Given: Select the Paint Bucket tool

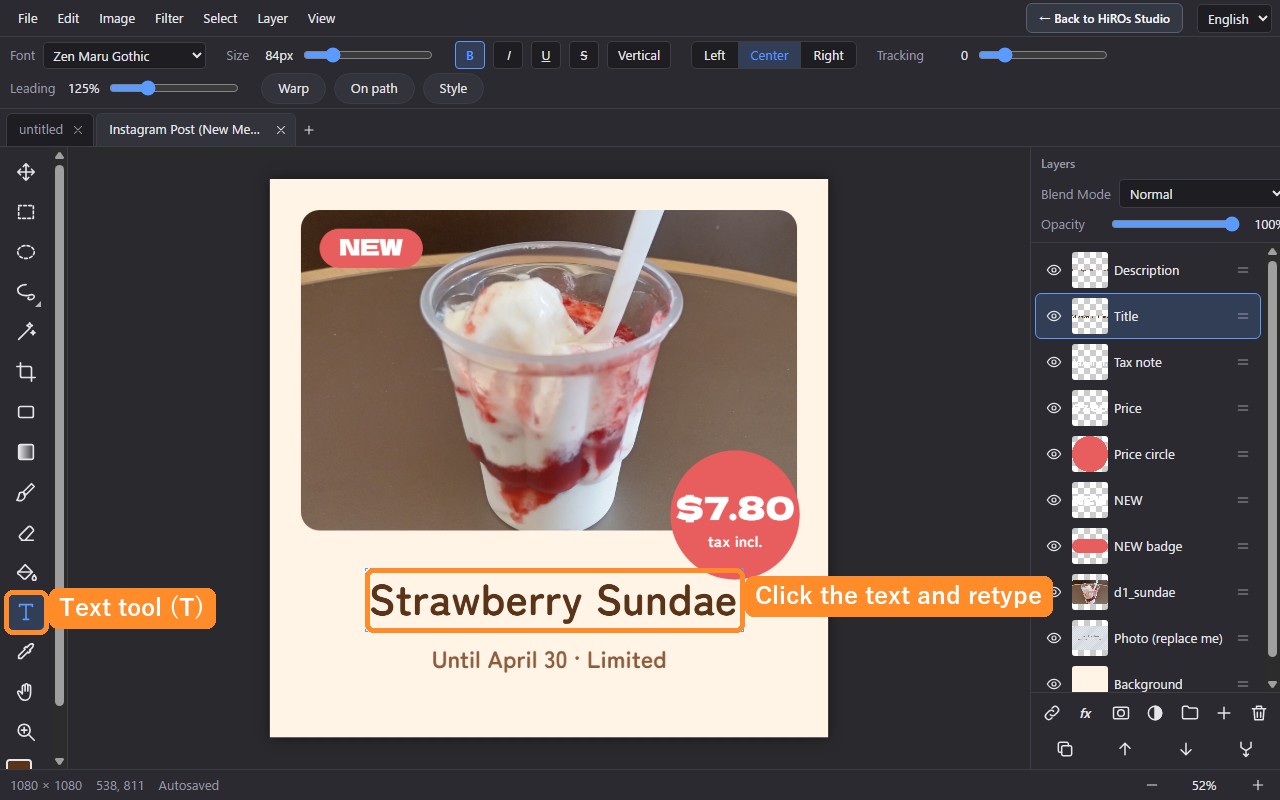Looking at the screenshot, I should coord(26,572).
